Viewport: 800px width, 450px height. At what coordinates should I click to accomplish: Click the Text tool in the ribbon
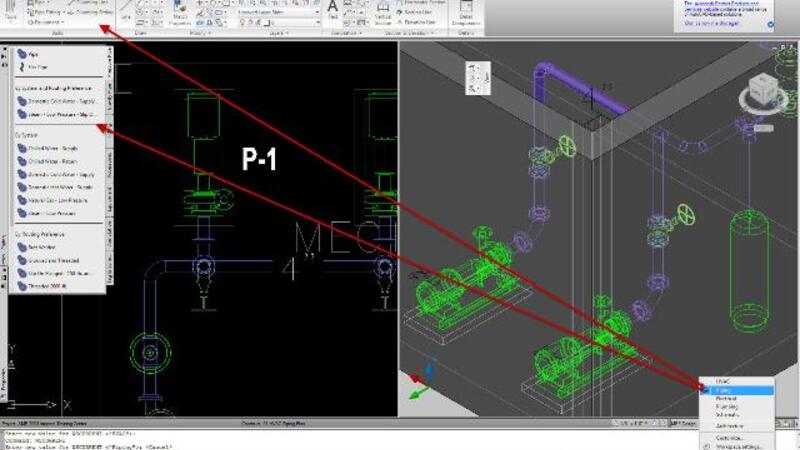[x=332, y=13]
